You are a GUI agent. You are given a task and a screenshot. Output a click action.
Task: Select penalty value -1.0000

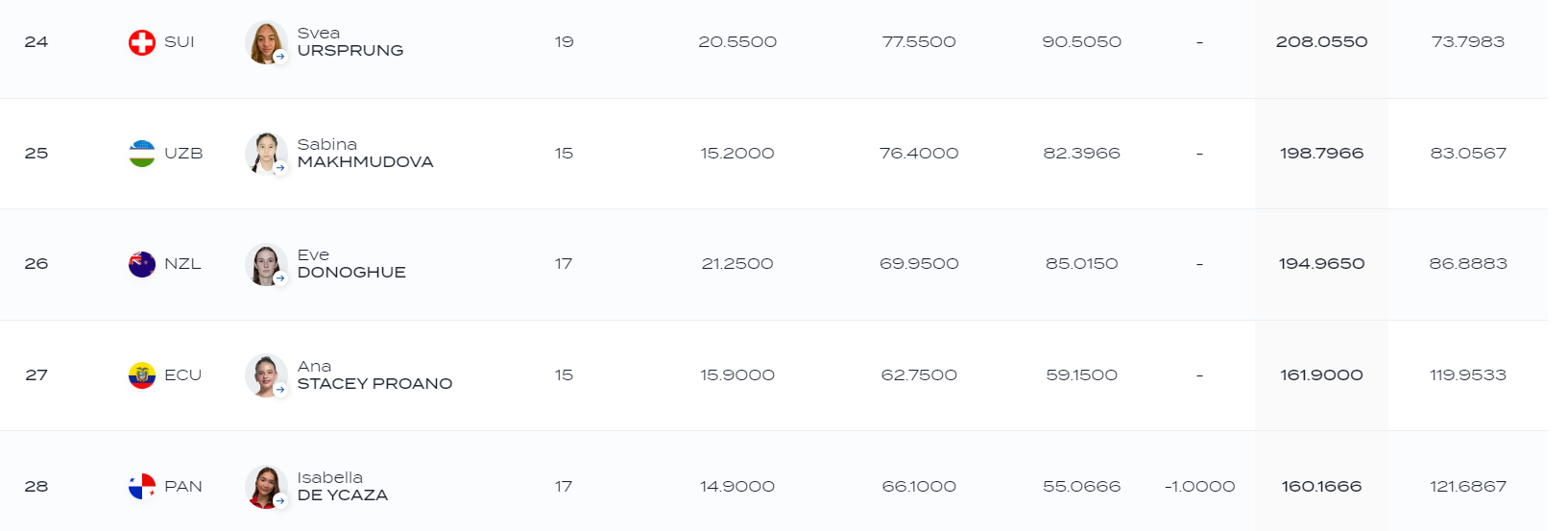tap(1199, 487)
